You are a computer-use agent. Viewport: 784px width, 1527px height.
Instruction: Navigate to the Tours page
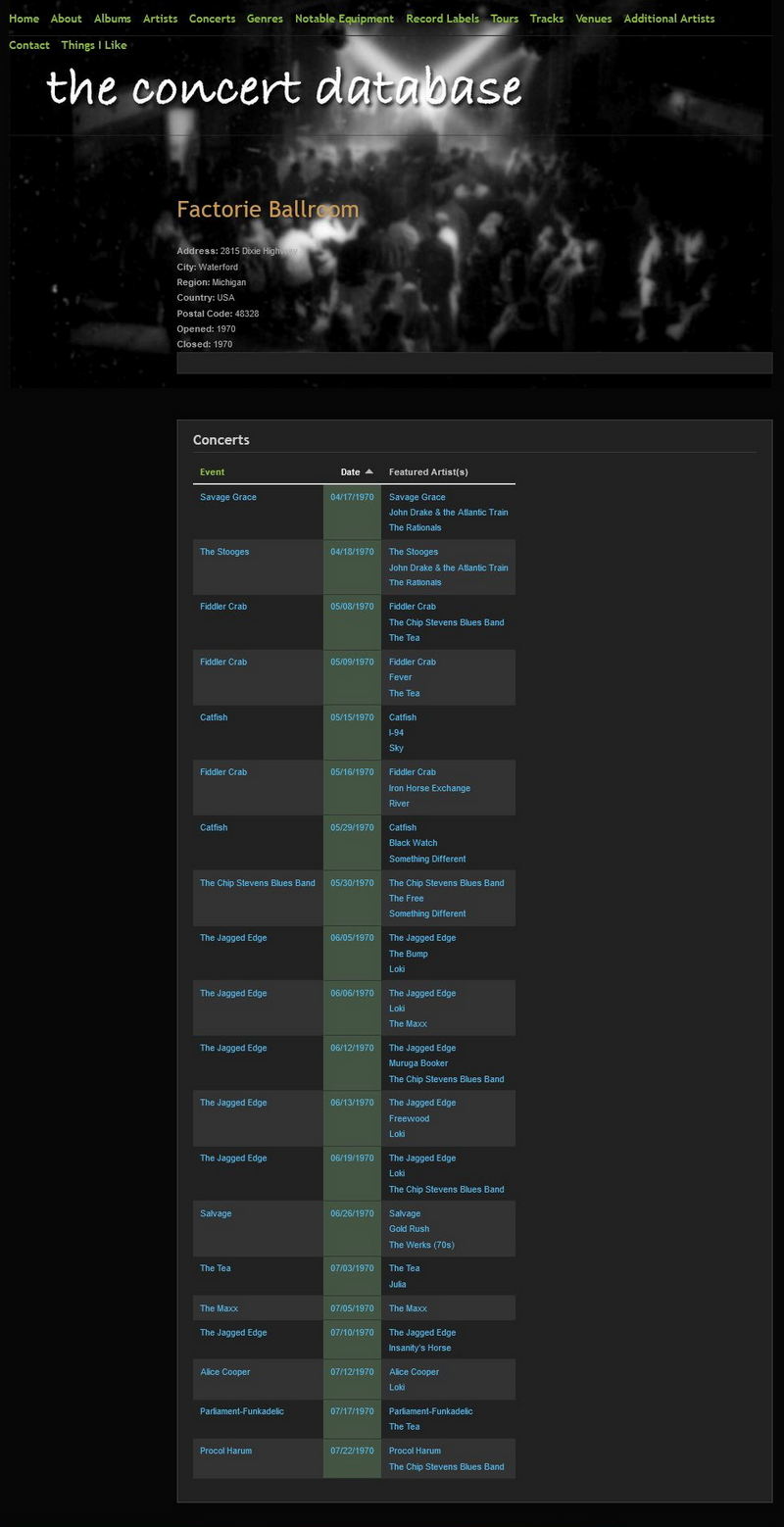[x=504, y=18]
